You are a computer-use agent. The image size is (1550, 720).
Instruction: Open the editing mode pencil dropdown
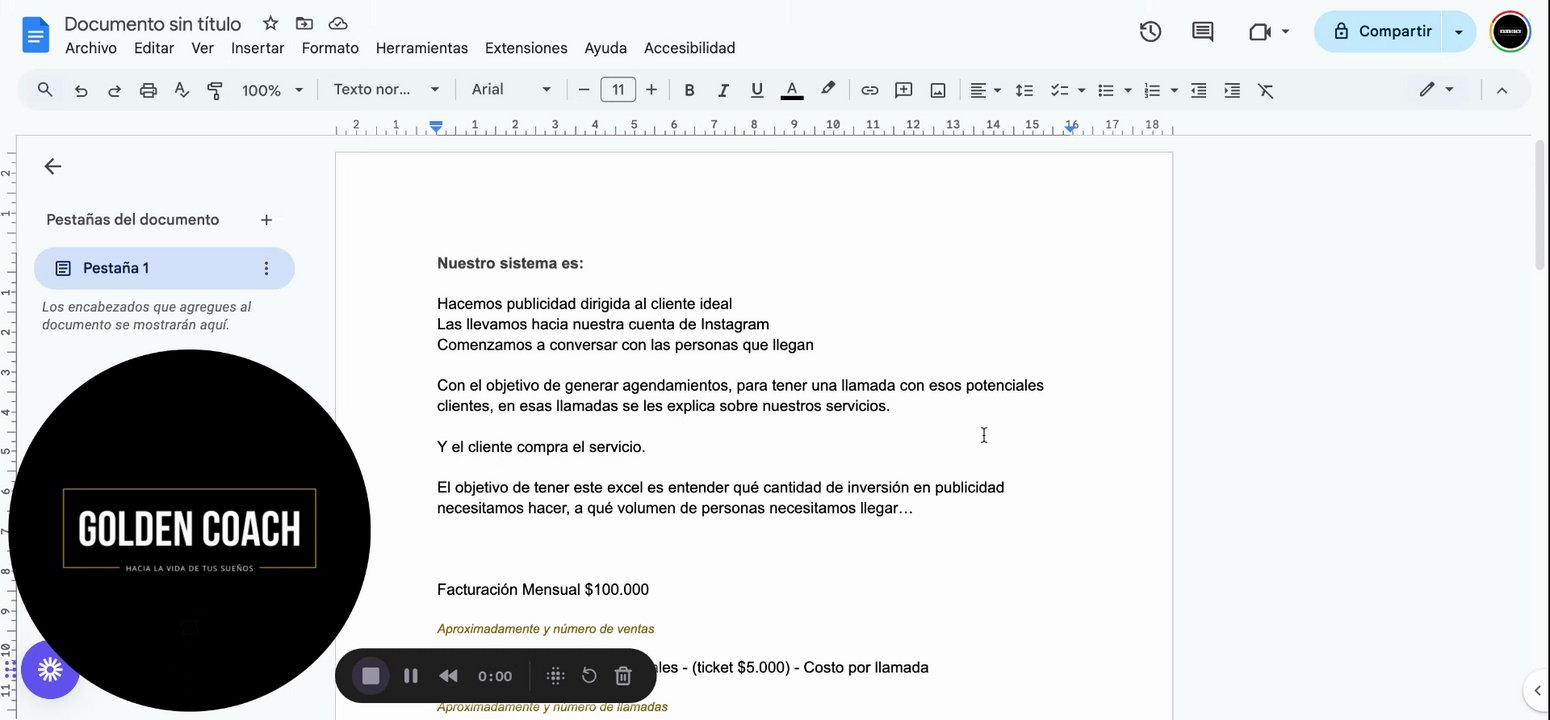(1437, 90)
